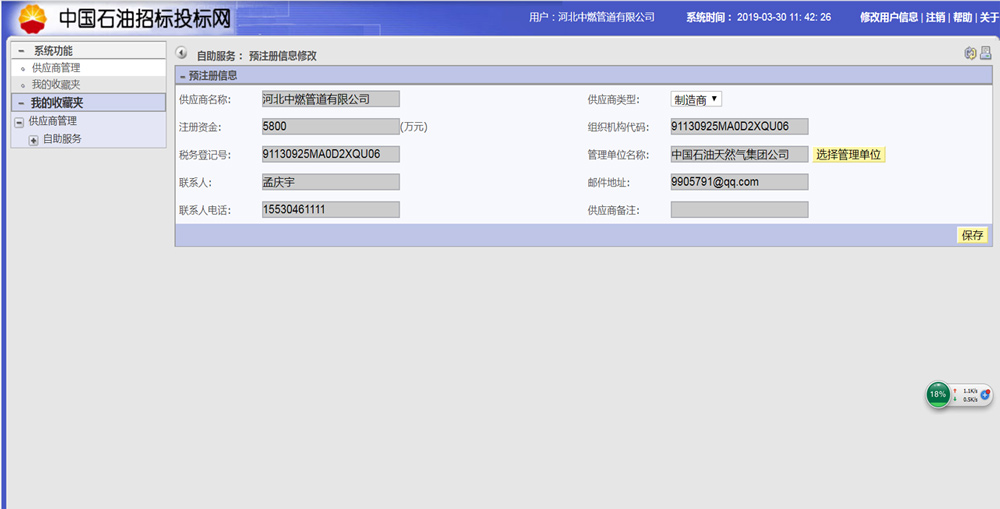Click the green 18% memory ball widget
Viewport: 1000px width, 509px height.
point(938,395)
